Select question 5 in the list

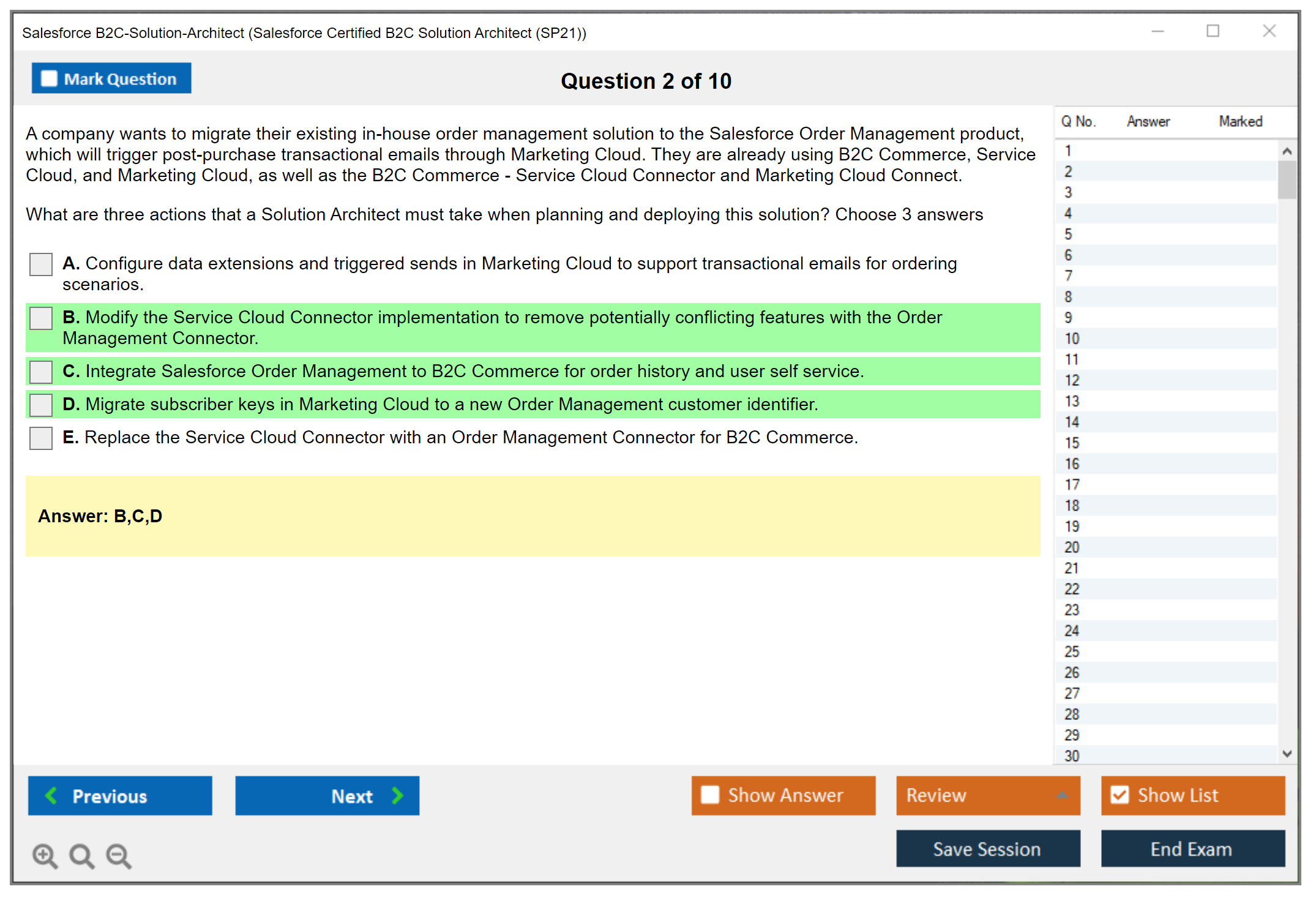coord(1068,234)
